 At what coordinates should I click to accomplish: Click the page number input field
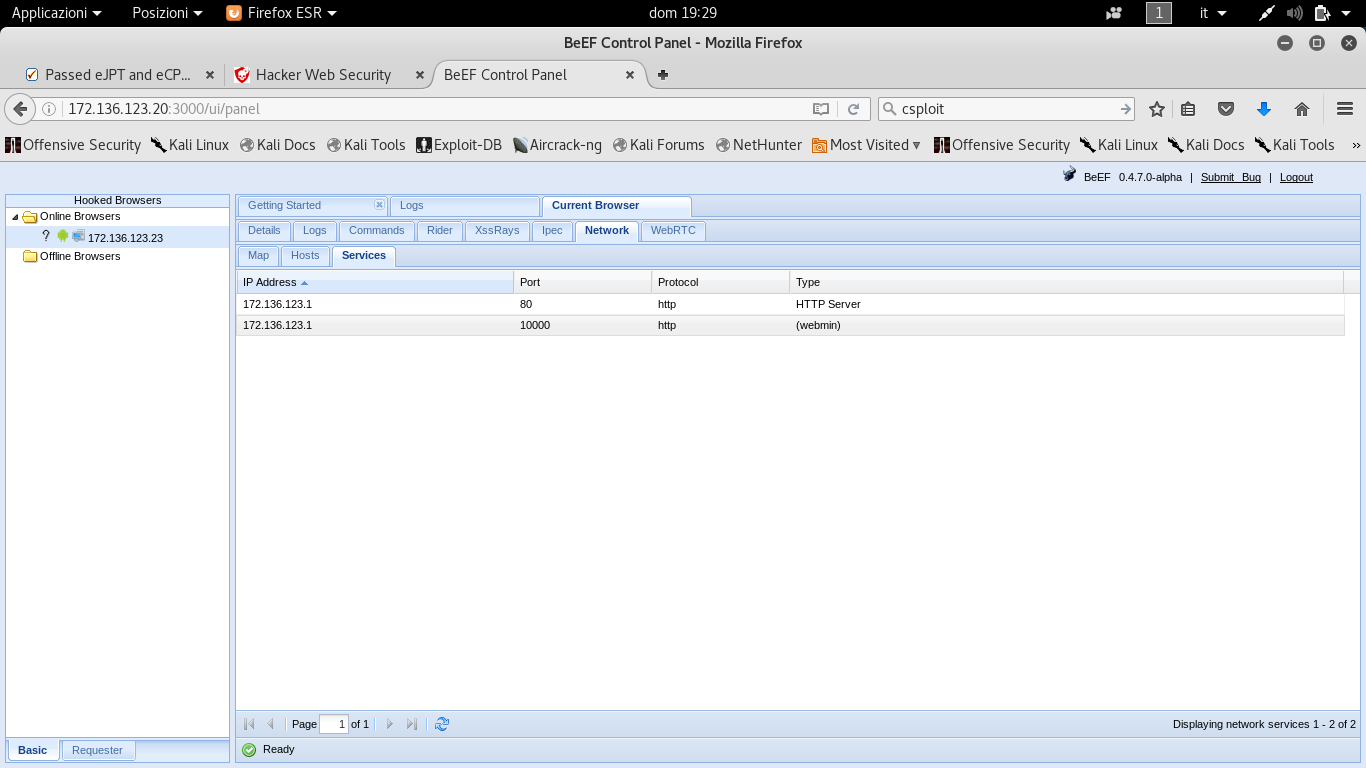pos(334,724)
